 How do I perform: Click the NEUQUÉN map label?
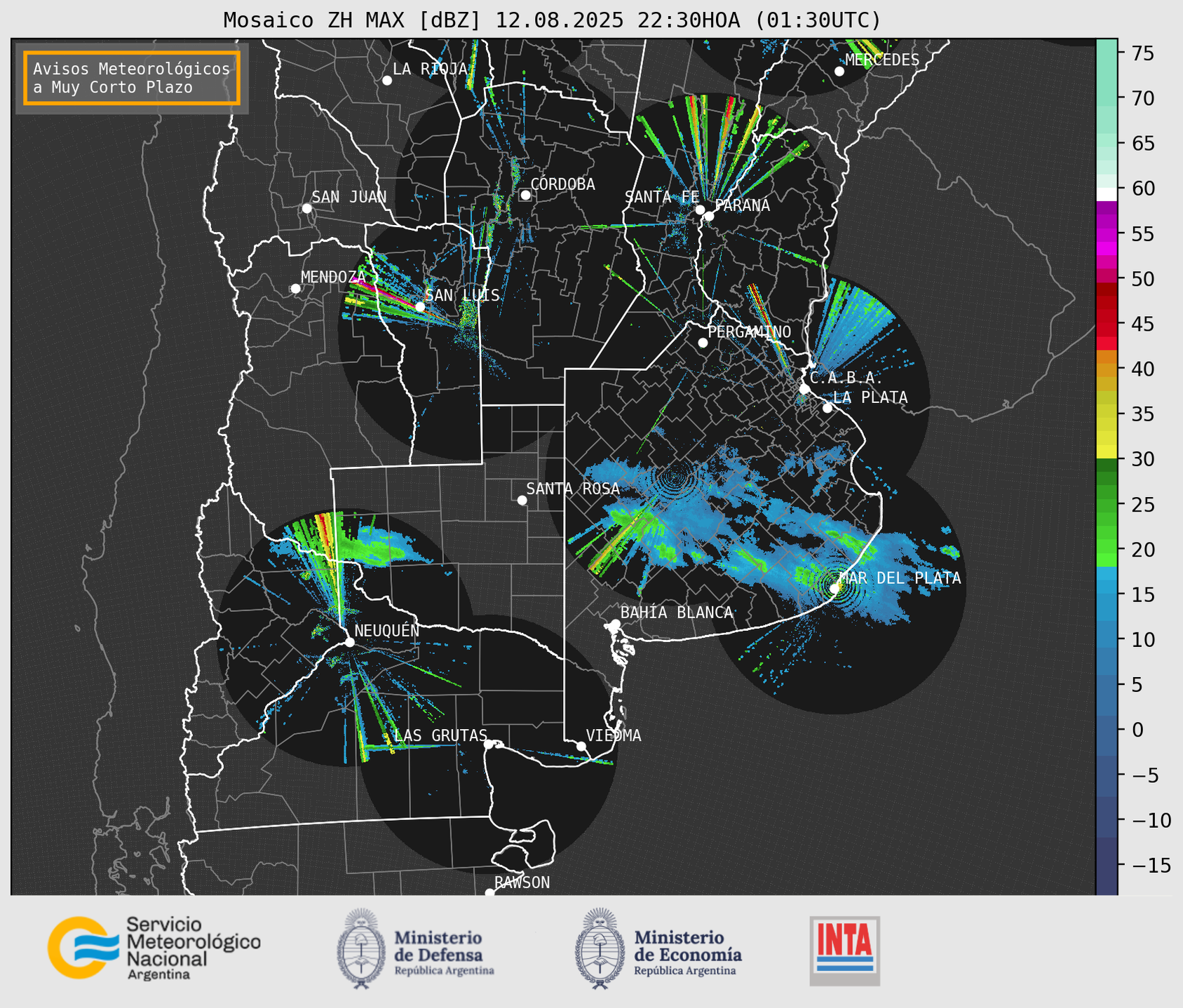(387, 630)
